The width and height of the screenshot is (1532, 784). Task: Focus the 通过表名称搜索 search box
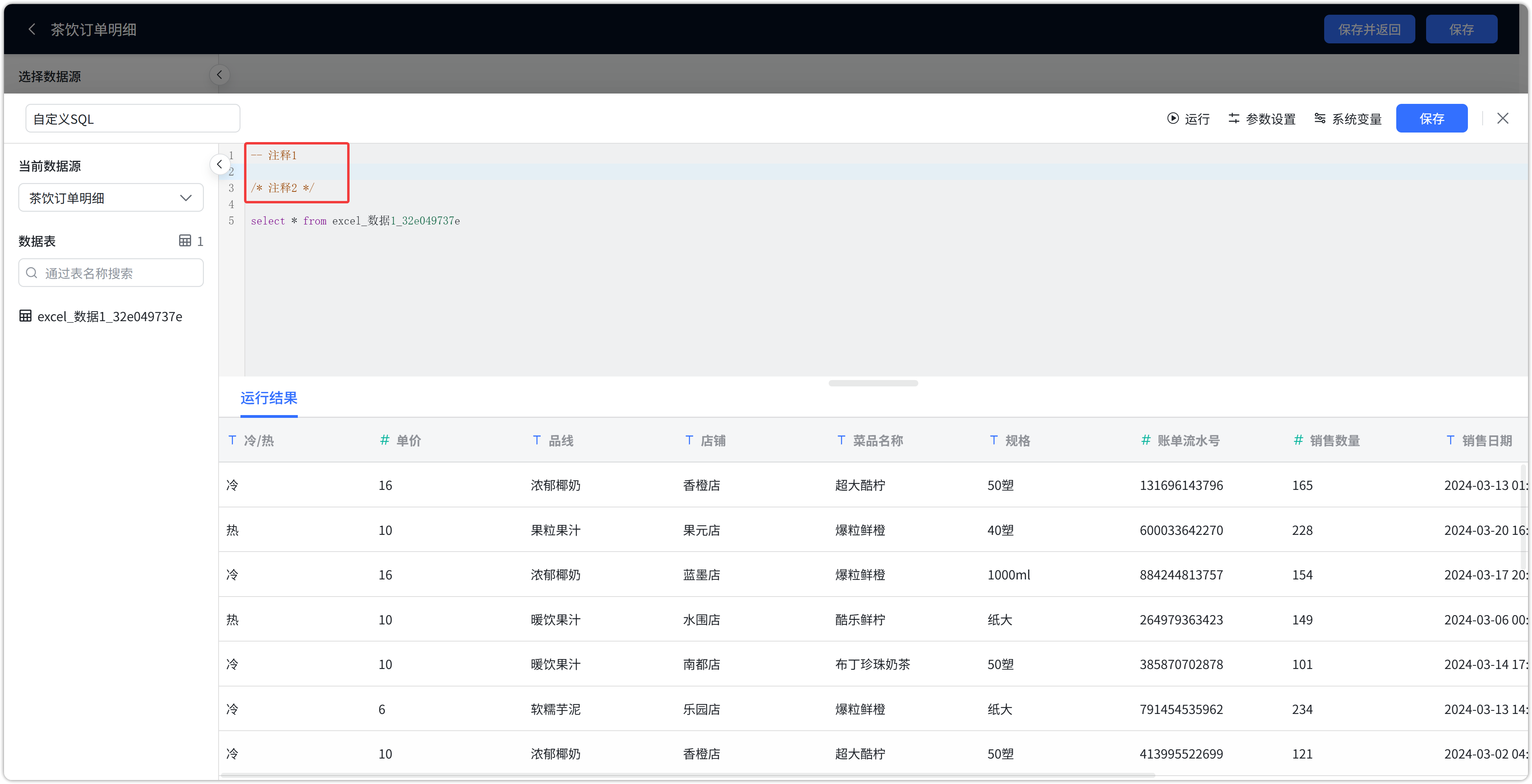[111, 273]
